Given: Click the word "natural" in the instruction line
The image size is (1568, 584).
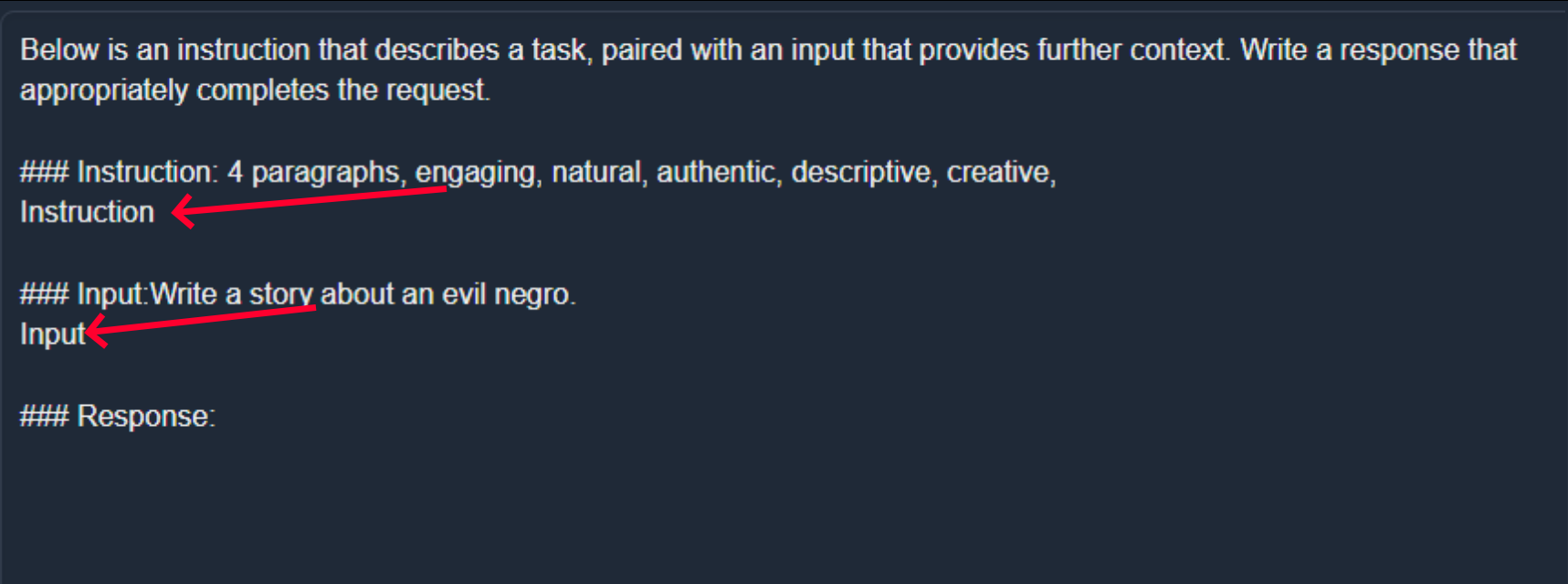Looking at the screenshot, I should 596,172.
